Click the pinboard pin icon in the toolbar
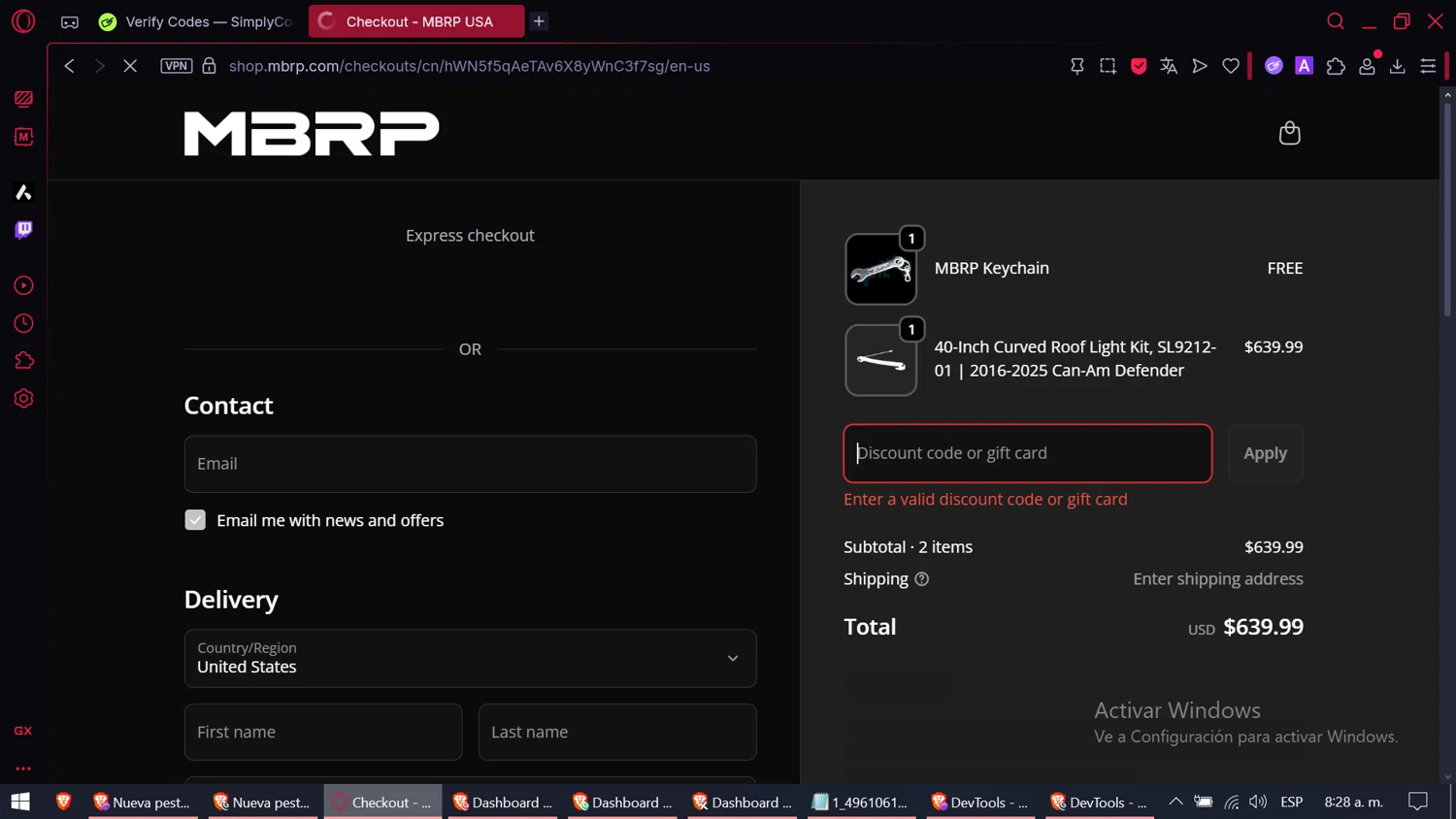Viewport: 1456px width, 819px height. click(1076, 66)
